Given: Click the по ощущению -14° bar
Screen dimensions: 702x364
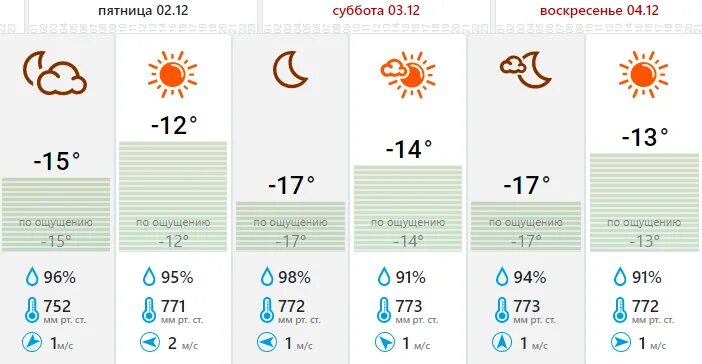Looking at the screenshot, I should [x=408, y=208].
